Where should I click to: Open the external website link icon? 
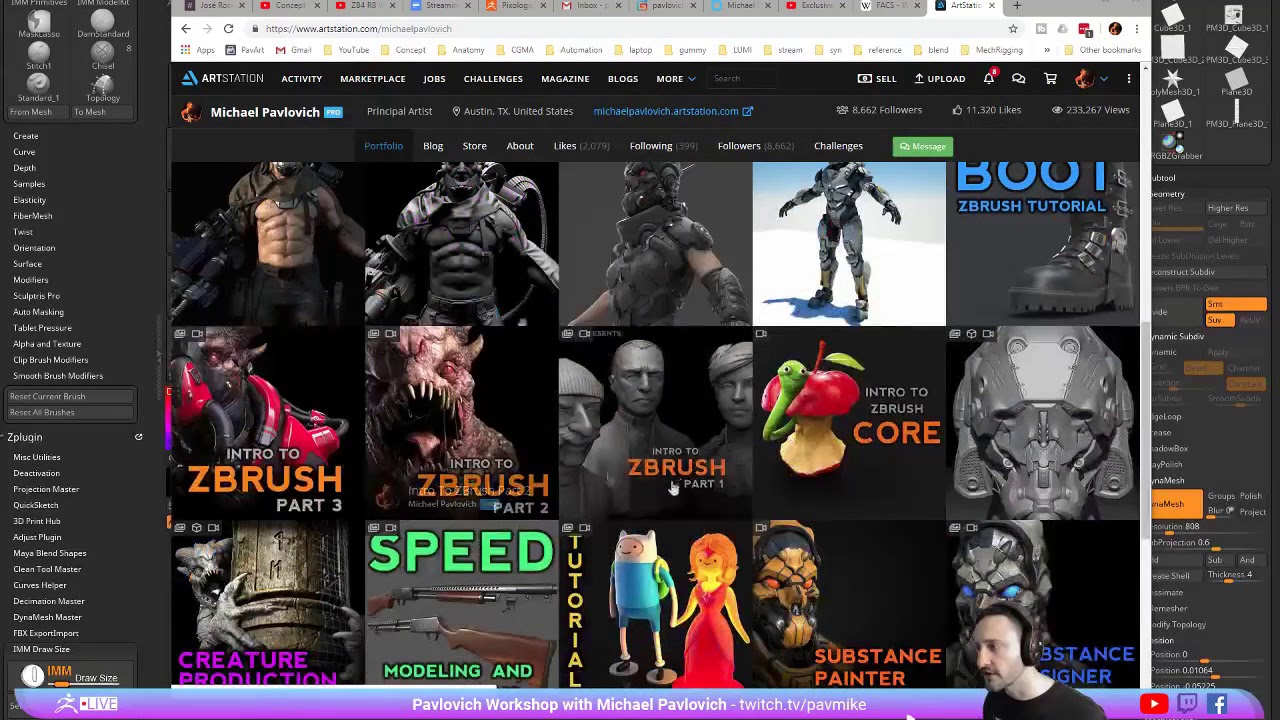[x=747, y=111]
